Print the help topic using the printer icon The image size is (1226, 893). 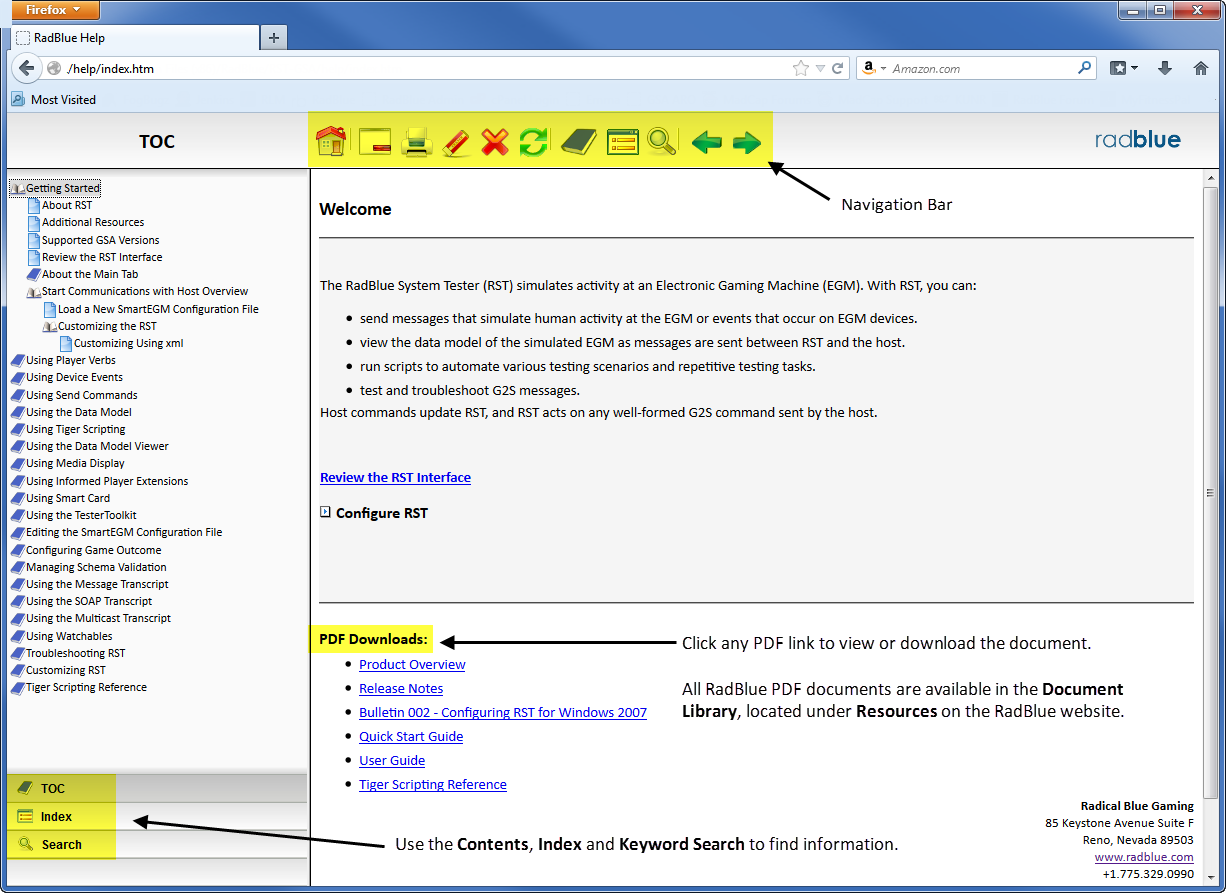pos(416,142)
